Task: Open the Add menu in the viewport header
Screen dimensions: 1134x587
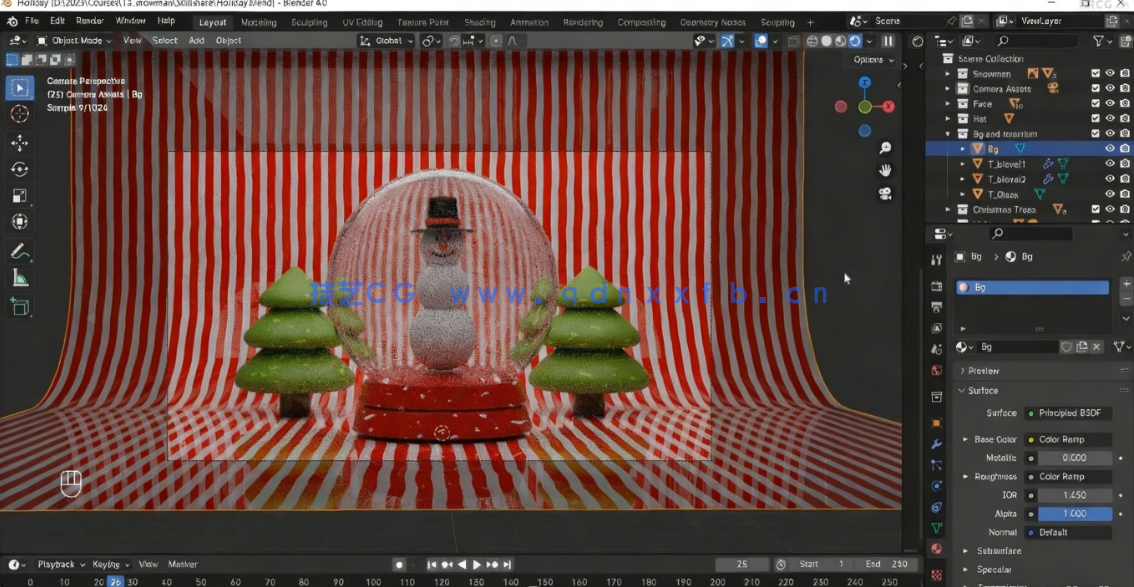Action: point(196,40)
